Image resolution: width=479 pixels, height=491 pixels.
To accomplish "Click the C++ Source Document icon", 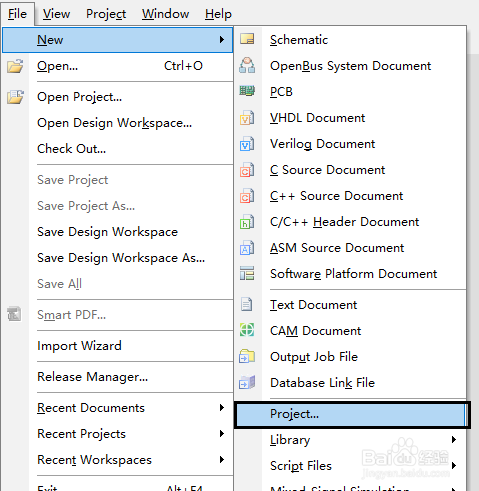I will [x=247, y=196].
